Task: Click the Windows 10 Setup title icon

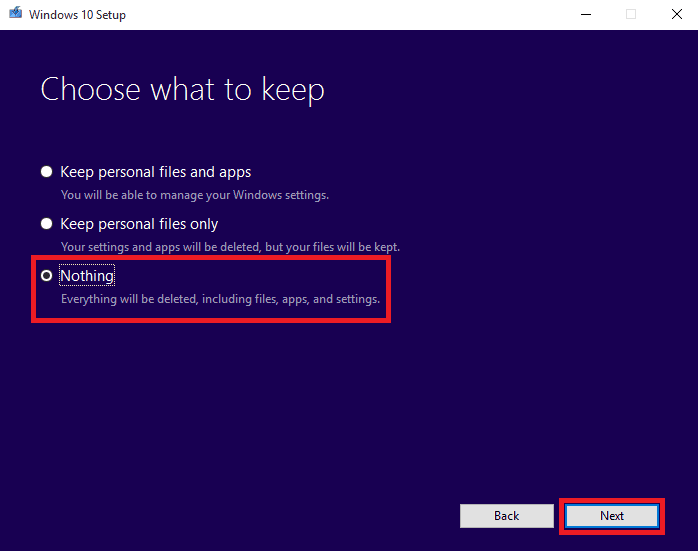Action: click(x=16, y=13)
